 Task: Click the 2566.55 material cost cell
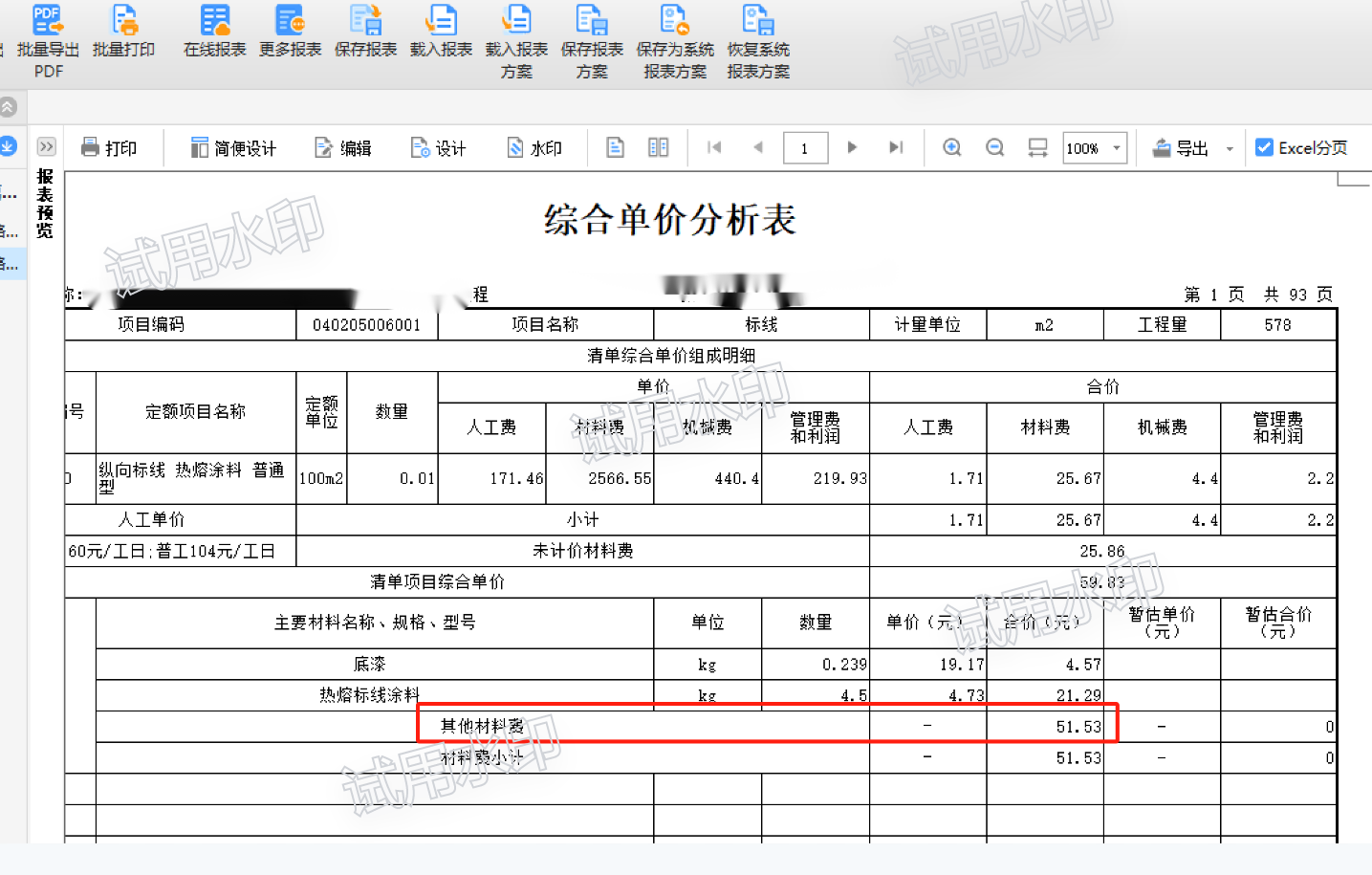[599, 478]
